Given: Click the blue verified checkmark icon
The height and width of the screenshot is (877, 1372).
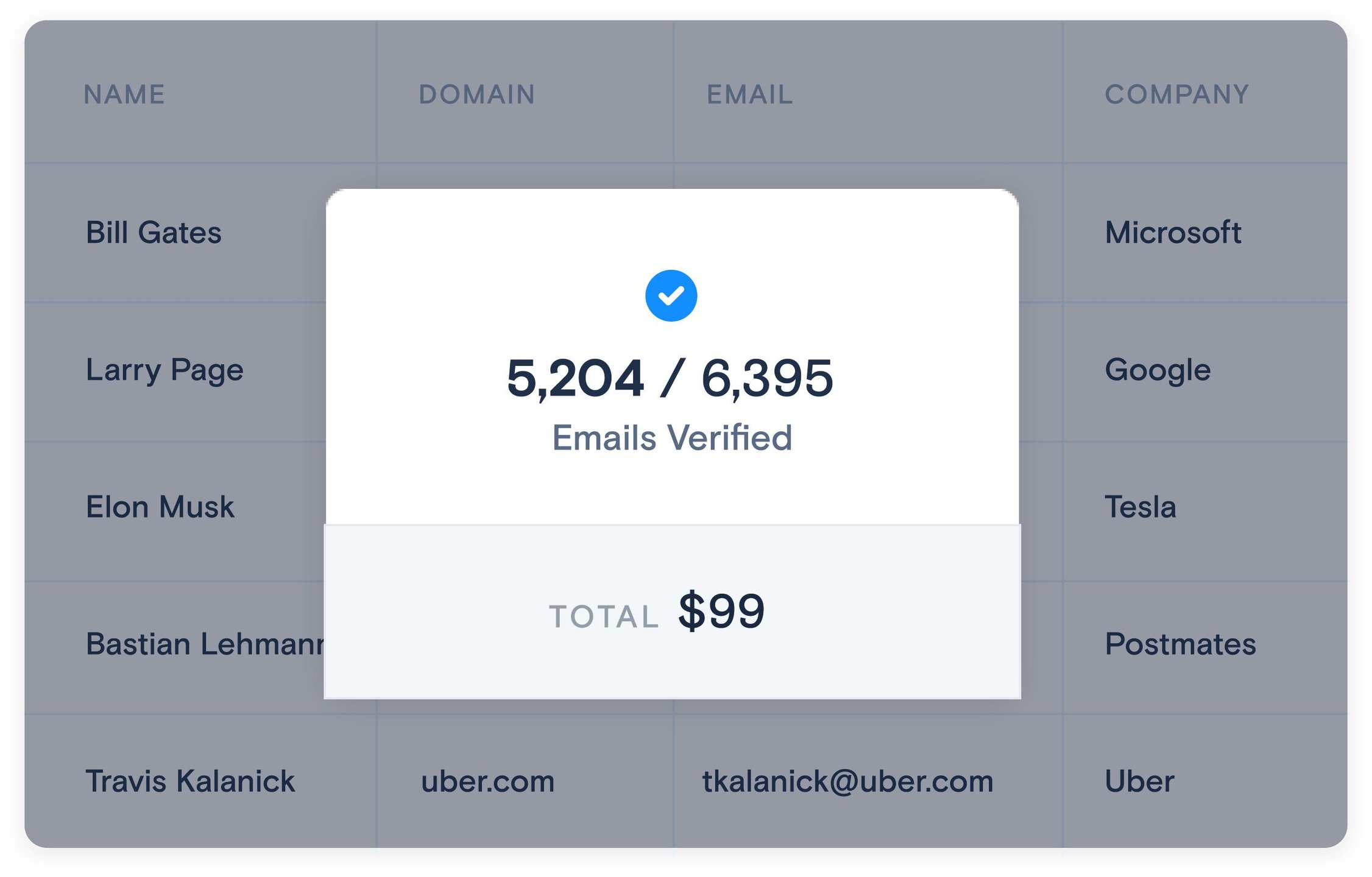Looking at the screenshot, I should point(671,295).
